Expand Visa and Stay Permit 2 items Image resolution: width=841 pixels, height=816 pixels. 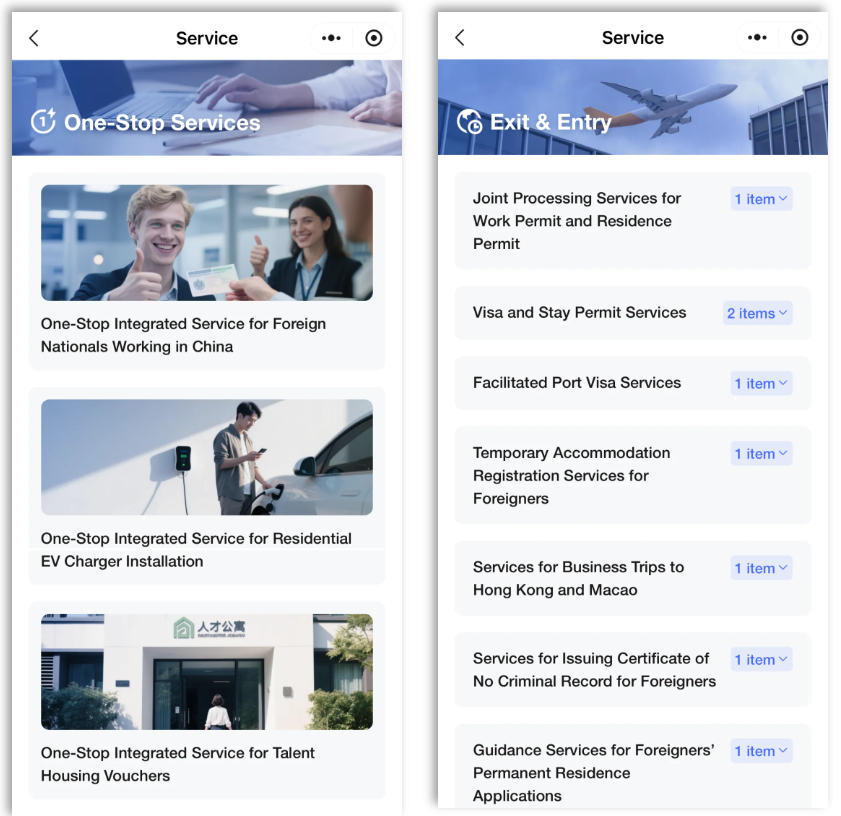coord(757,313)
